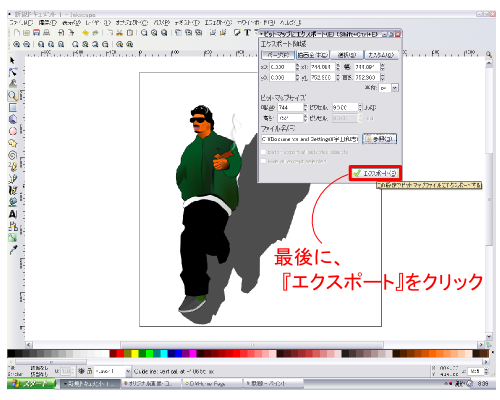The image size is (500, 400).
Task: Click the New document toolbar icon
Action: 17,32
